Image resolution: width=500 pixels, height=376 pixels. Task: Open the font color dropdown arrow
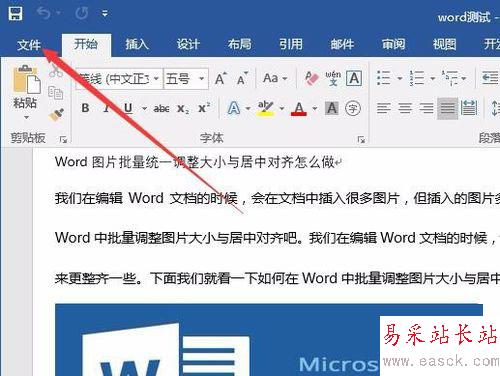tap(314, 108)
